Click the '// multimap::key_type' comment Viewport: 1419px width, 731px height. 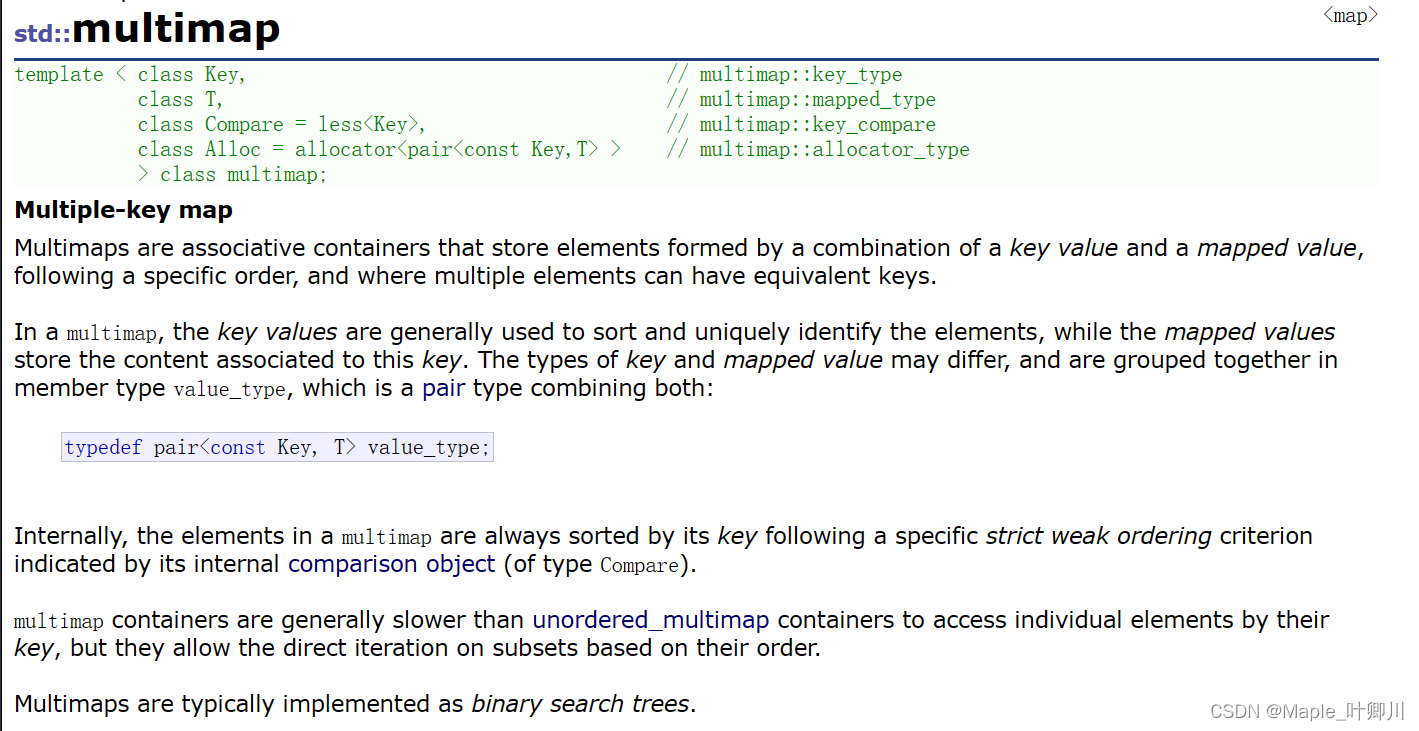click(x=784, y=75)
